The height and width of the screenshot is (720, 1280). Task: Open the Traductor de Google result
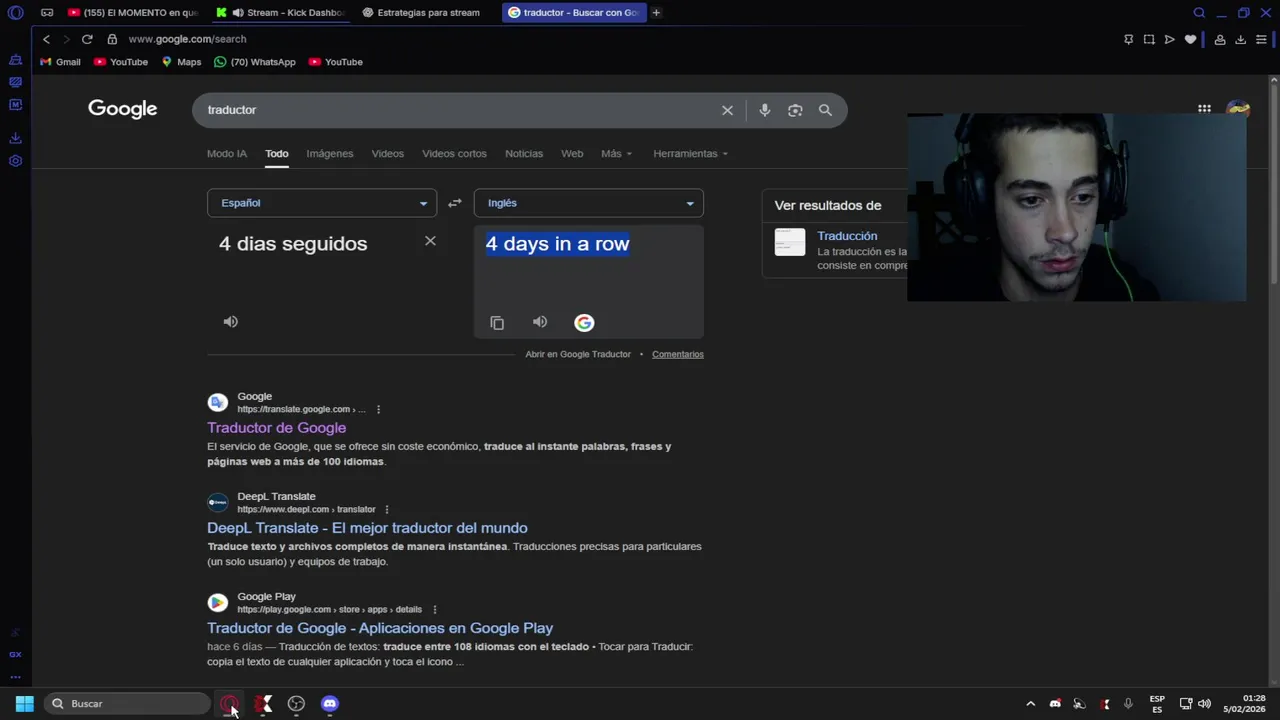(x=277, y=428)
